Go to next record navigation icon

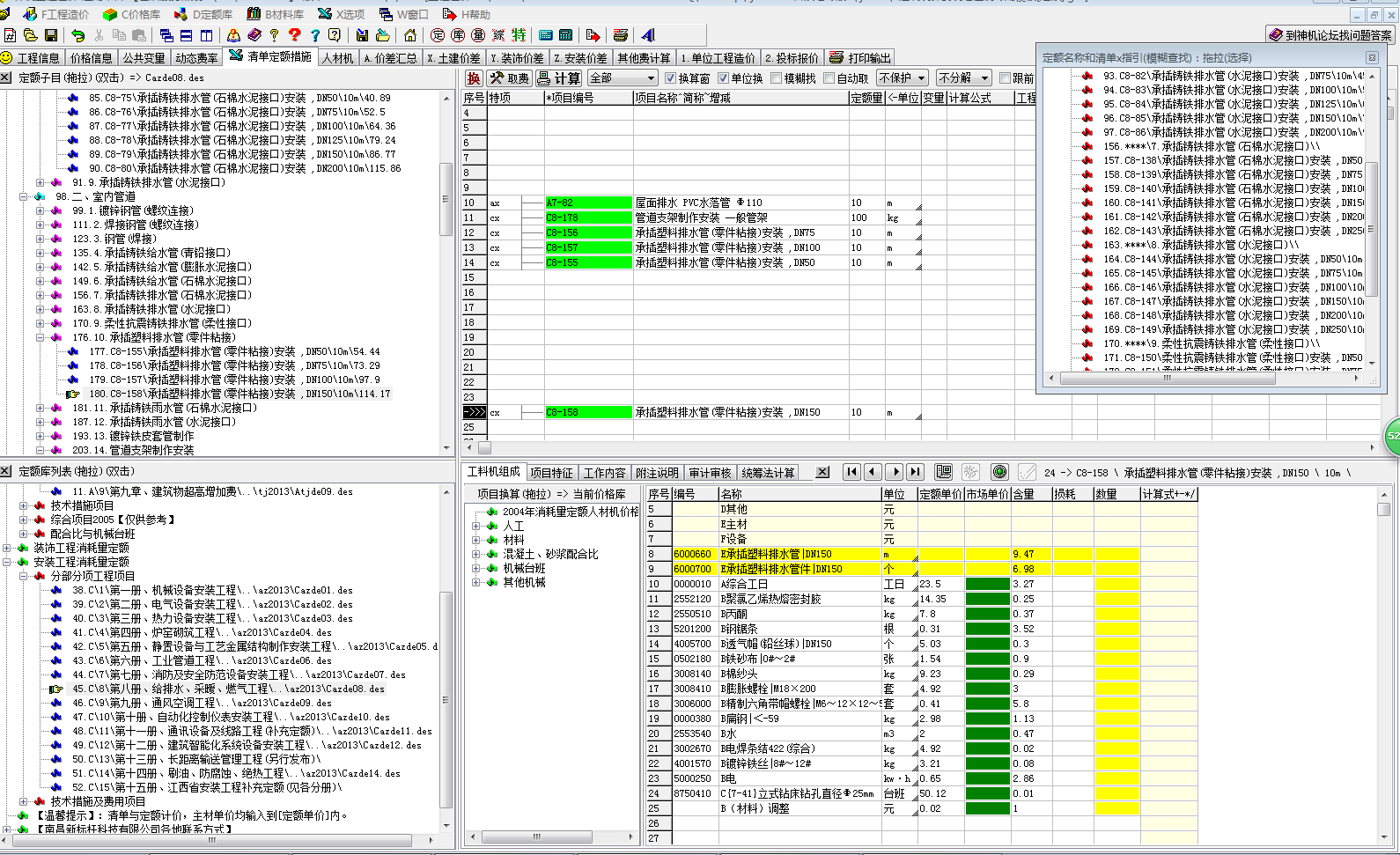point(895,472)
